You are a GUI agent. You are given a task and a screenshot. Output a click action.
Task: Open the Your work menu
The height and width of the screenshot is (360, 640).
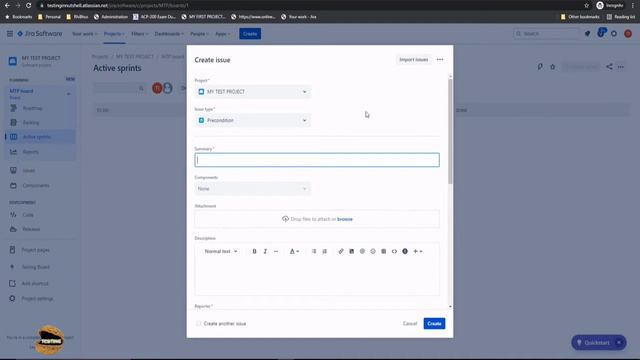[x=84, y=34]
